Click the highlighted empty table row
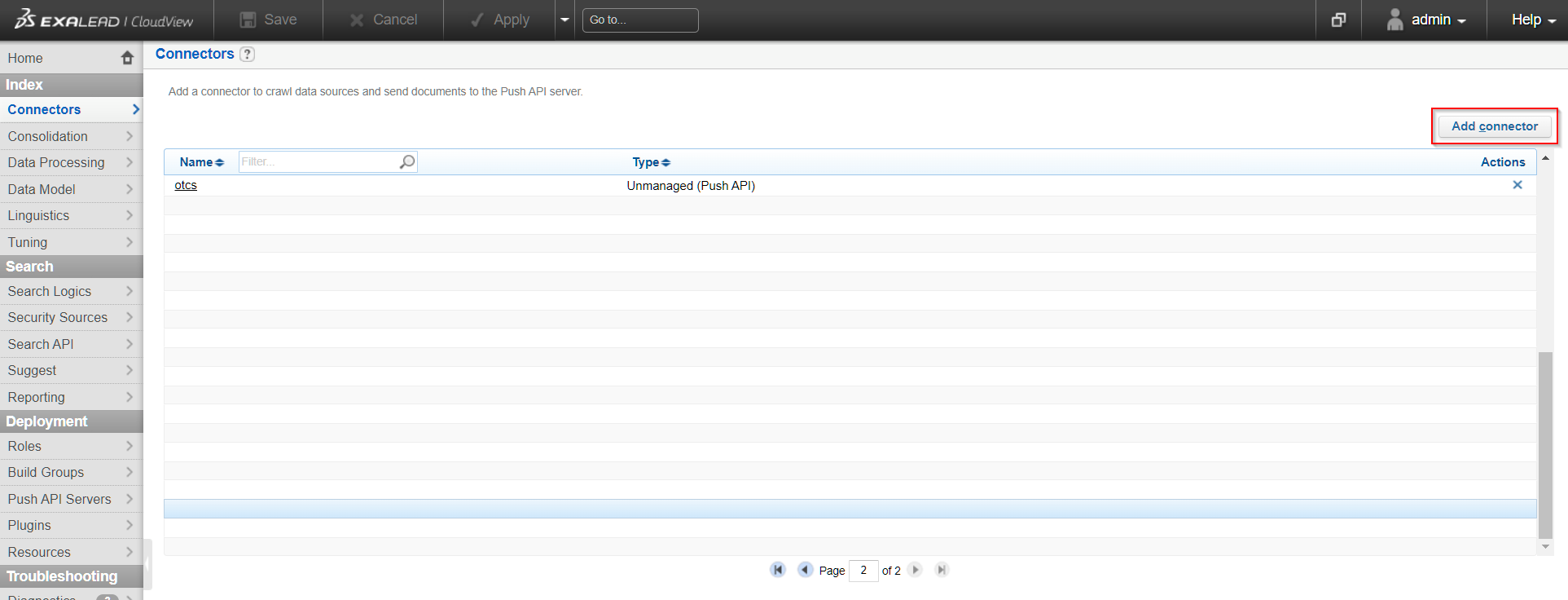The width and height of the screenshot is (1568, 600). point(850,509)
